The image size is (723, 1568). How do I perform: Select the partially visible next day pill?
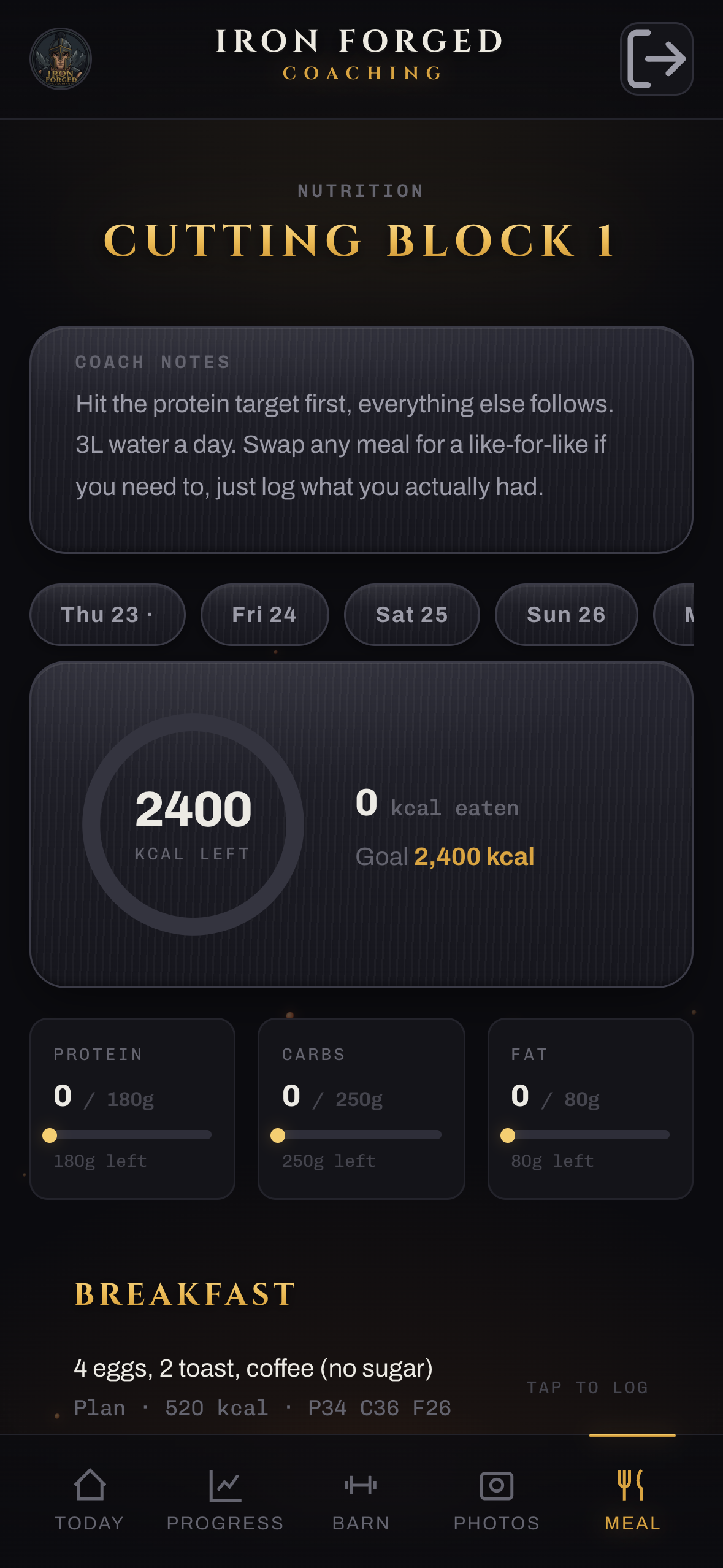(674, 615)
